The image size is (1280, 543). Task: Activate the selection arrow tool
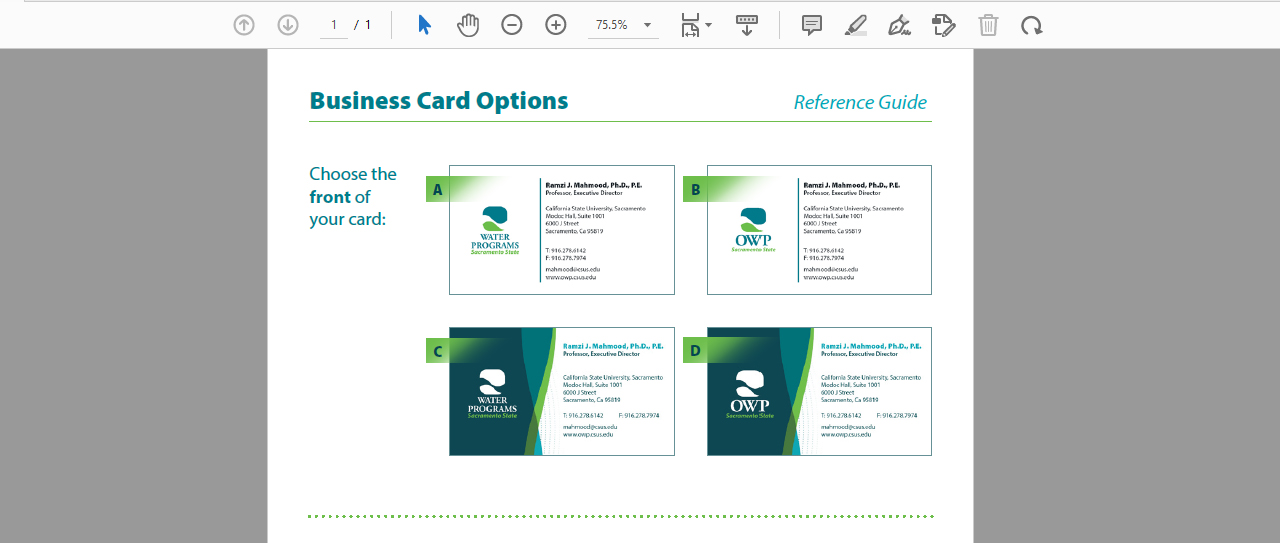coord(425,25)
